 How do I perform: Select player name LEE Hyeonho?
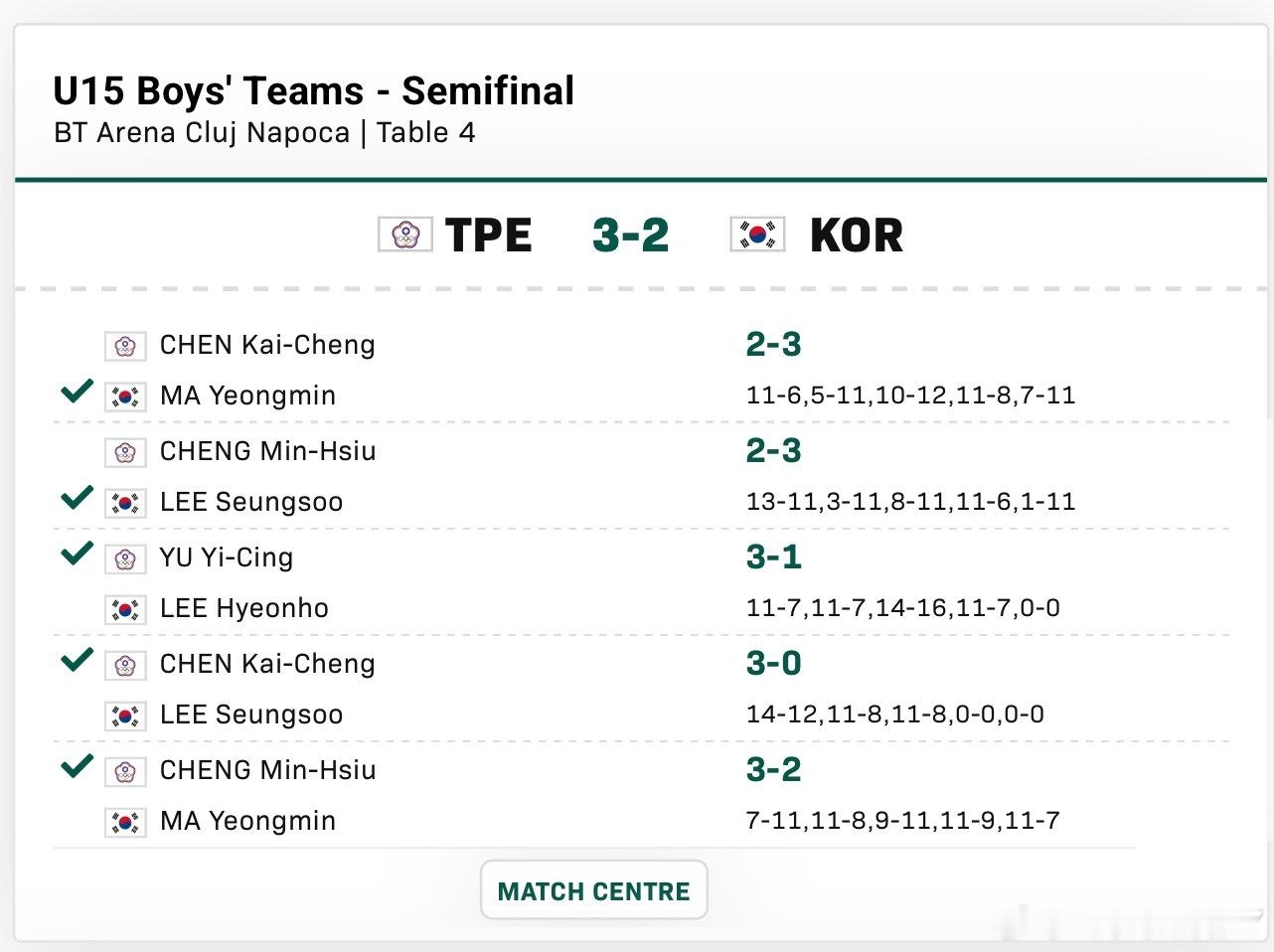pos(244,608)
